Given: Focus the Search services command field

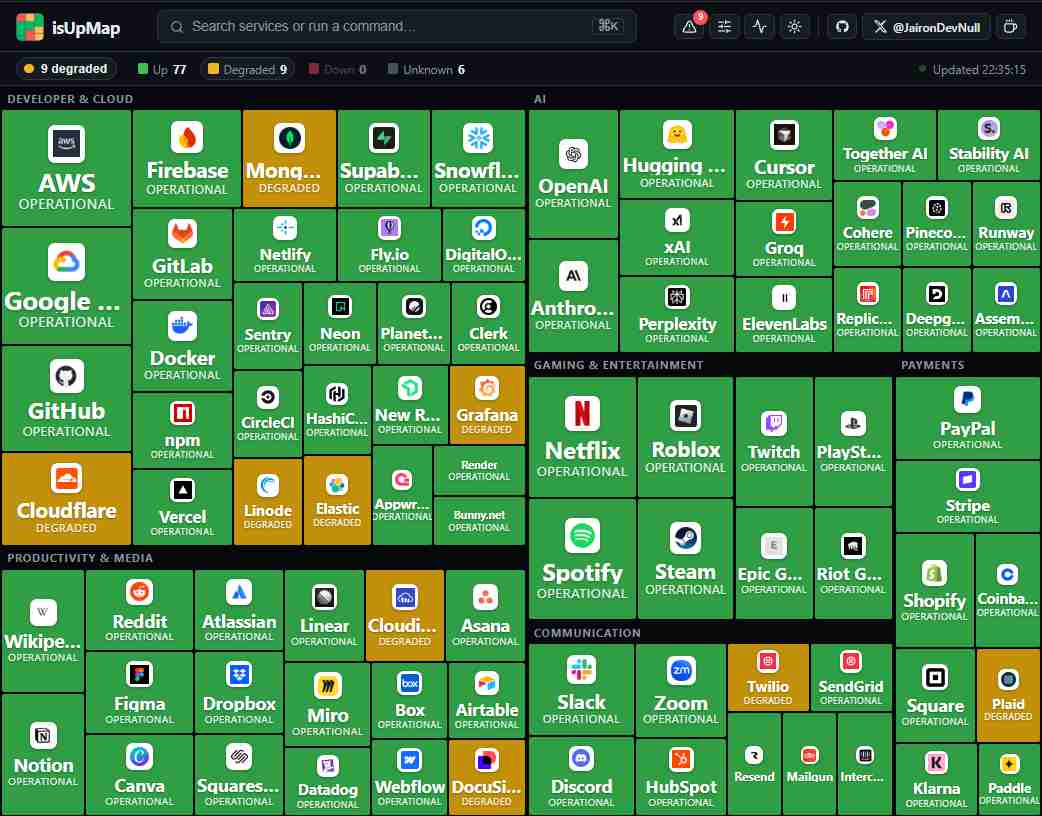Looking at the screenshot, I should (397, 27).
